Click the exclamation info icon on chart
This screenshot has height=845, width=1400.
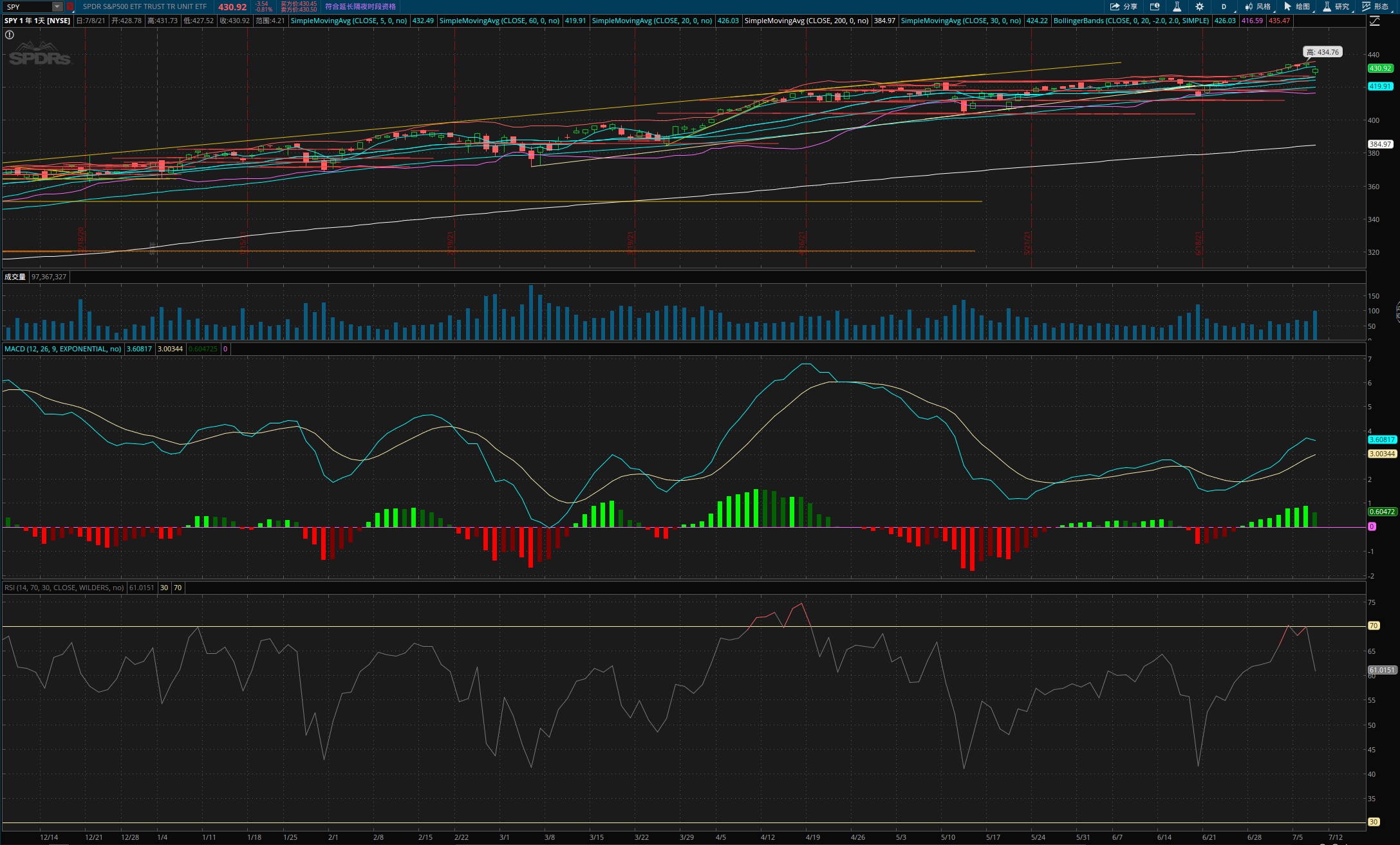pyautogui.click(x=10, y=35)
